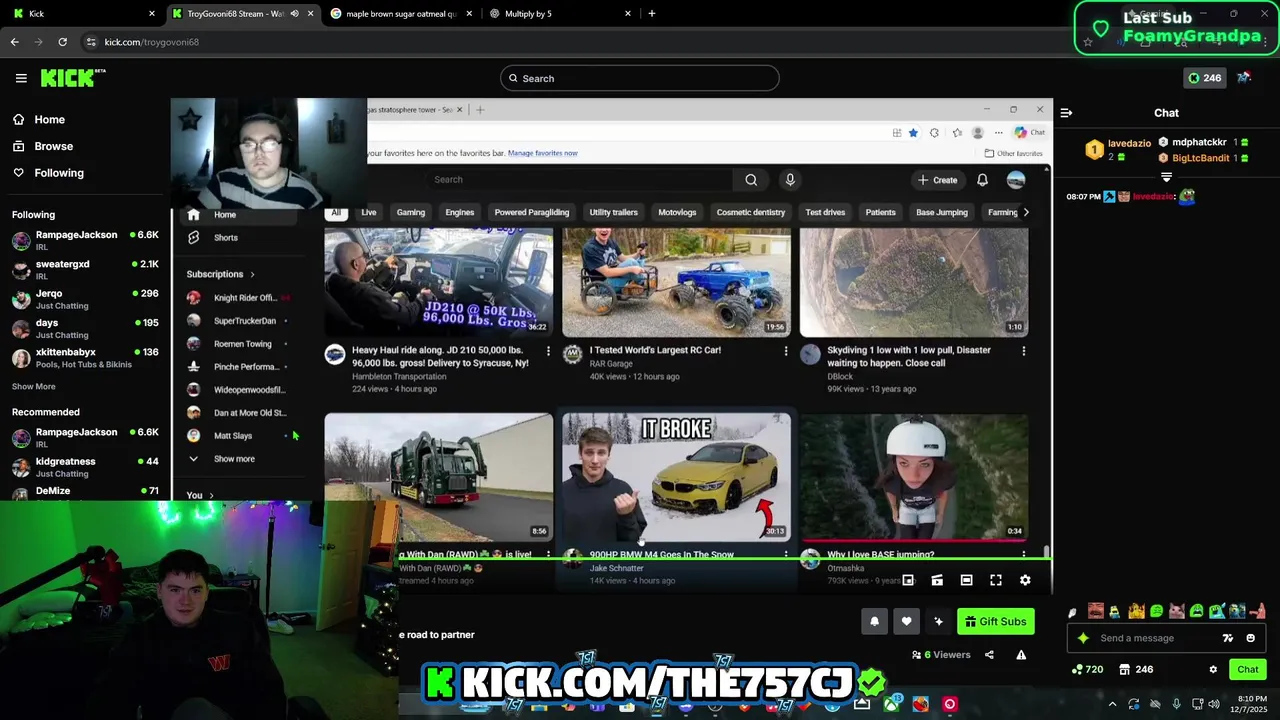Select the Gaming category chip
The height and width of the screenshot is (720, 1280).
(411, 212)
